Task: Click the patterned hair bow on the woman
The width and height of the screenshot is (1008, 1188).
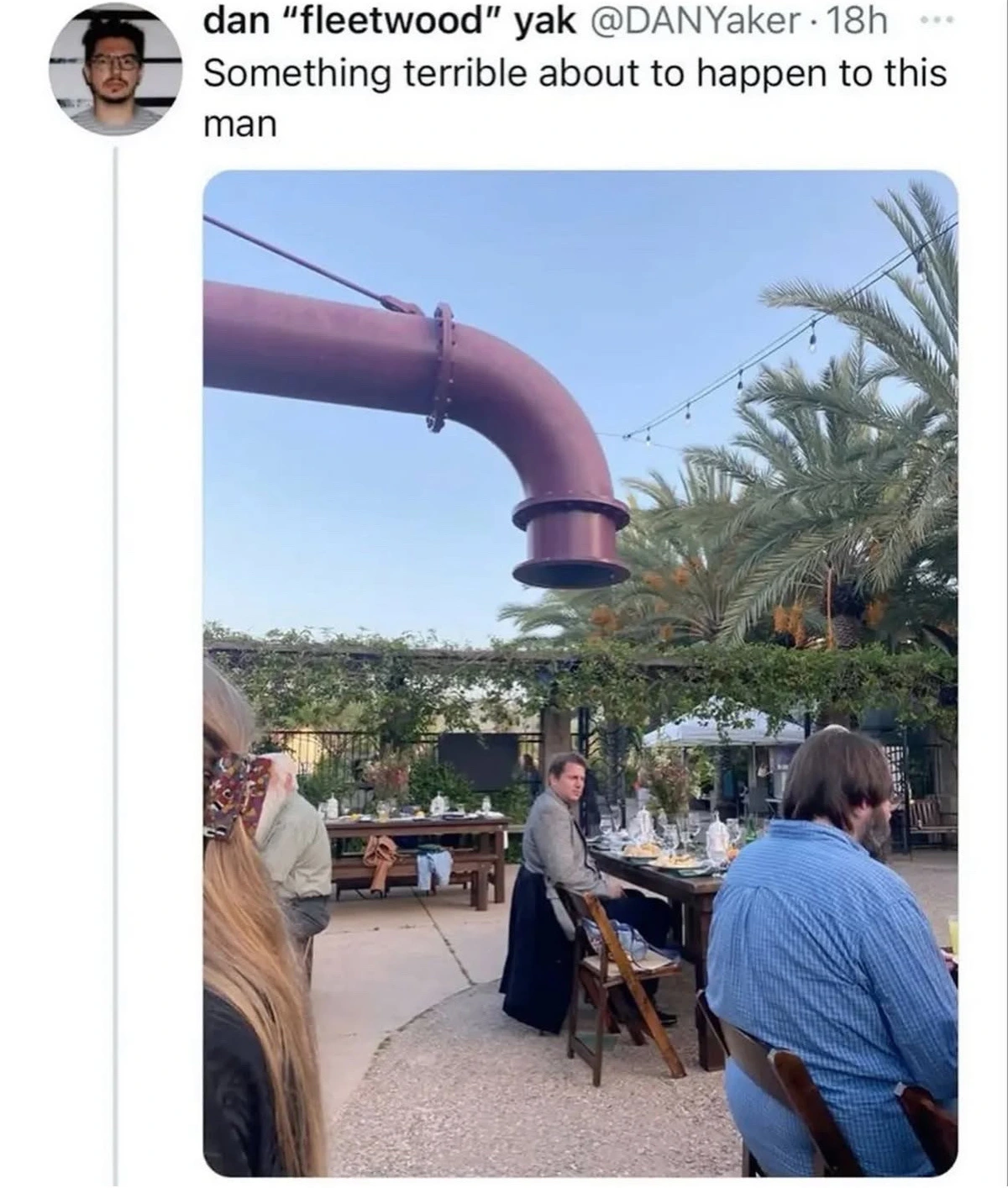Action: [x=235, y=792]
